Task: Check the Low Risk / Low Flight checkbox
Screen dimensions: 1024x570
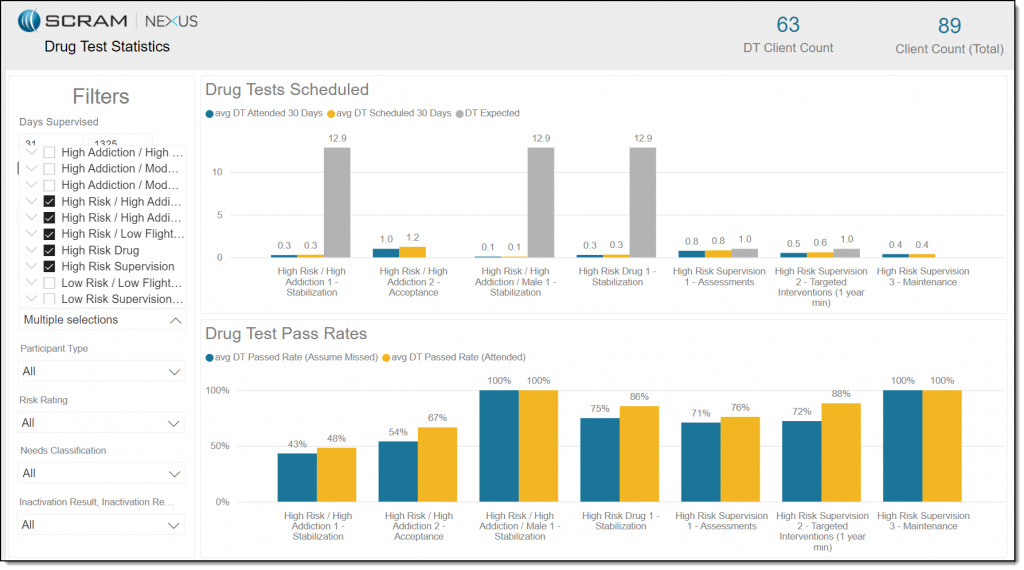Action: click(49, 283)
